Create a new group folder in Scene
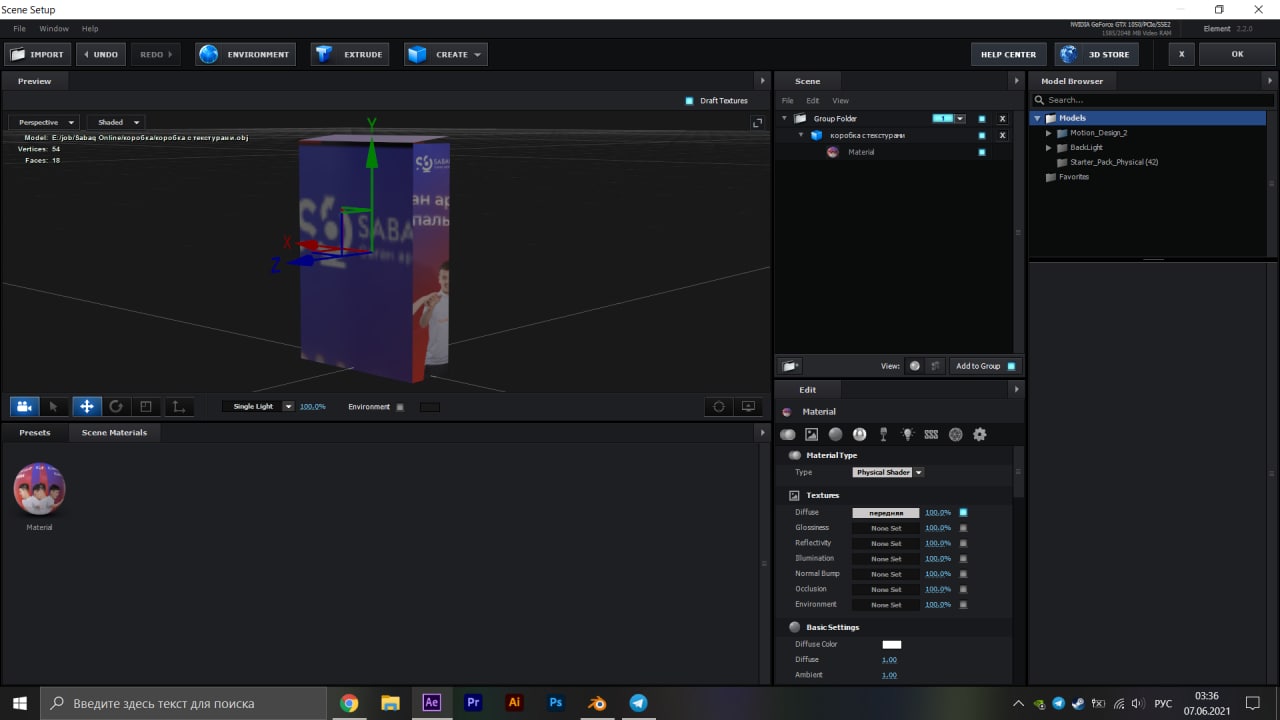This screenshot has height=720, width=1280. [x=789, y=366]
